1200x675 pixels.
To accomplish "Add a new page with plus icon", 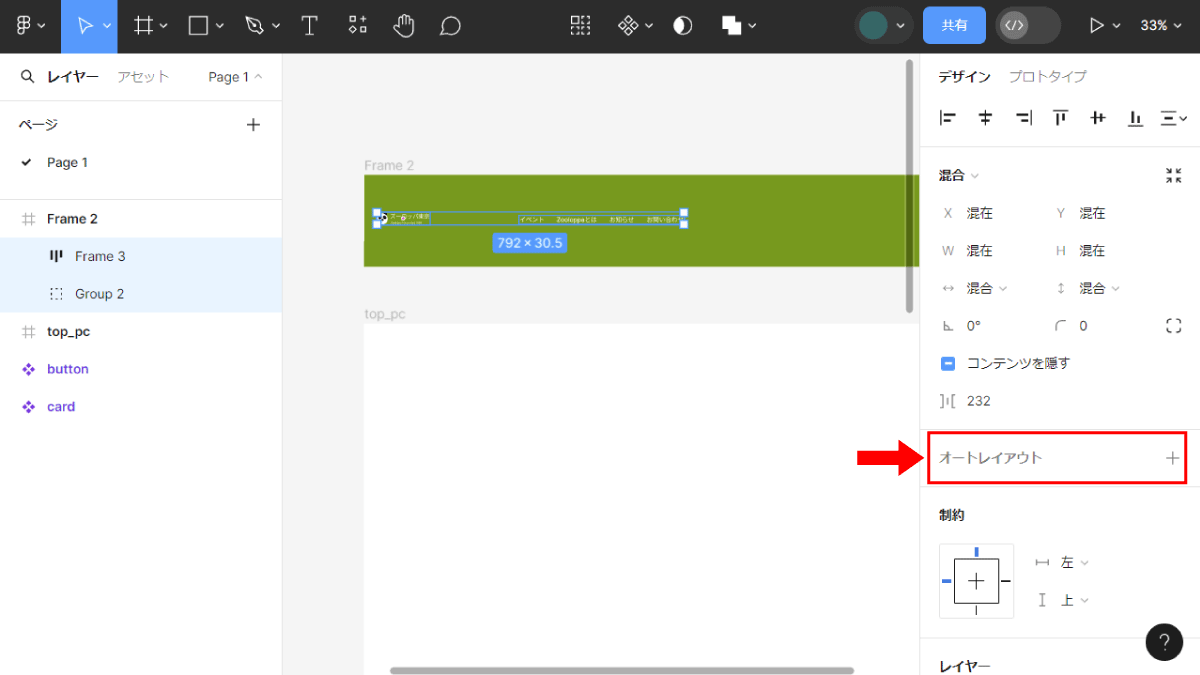I will click(253, 124).
